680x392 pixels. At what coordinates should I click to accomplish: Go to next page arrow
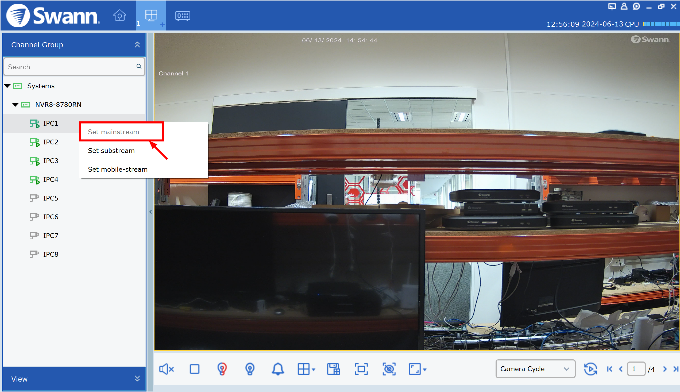point(664,369)
